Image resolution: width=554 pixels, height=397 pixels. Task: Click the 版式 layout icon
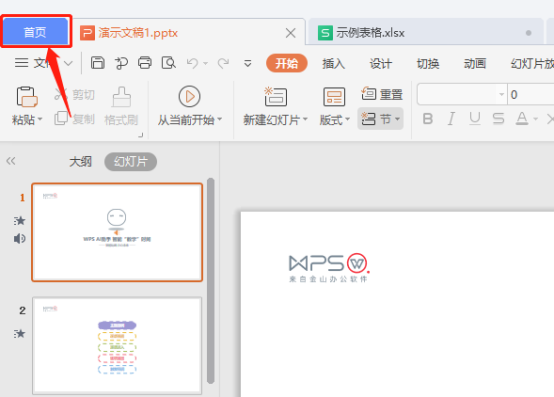(334, 96)
